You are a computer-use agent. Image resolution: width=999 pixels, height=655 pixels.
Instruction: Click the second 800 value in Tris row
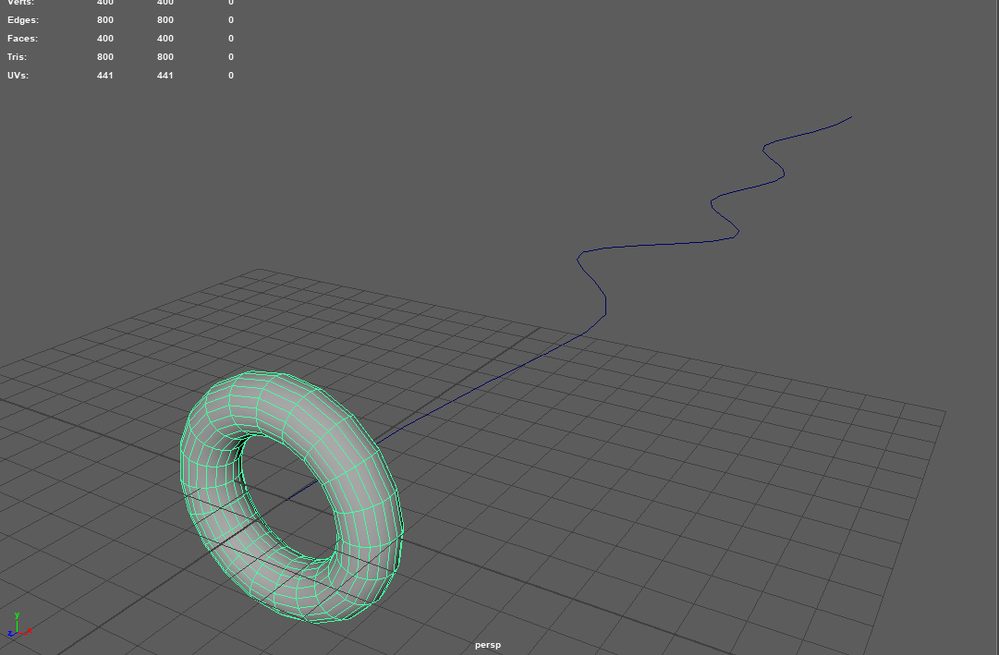point(165,57)
